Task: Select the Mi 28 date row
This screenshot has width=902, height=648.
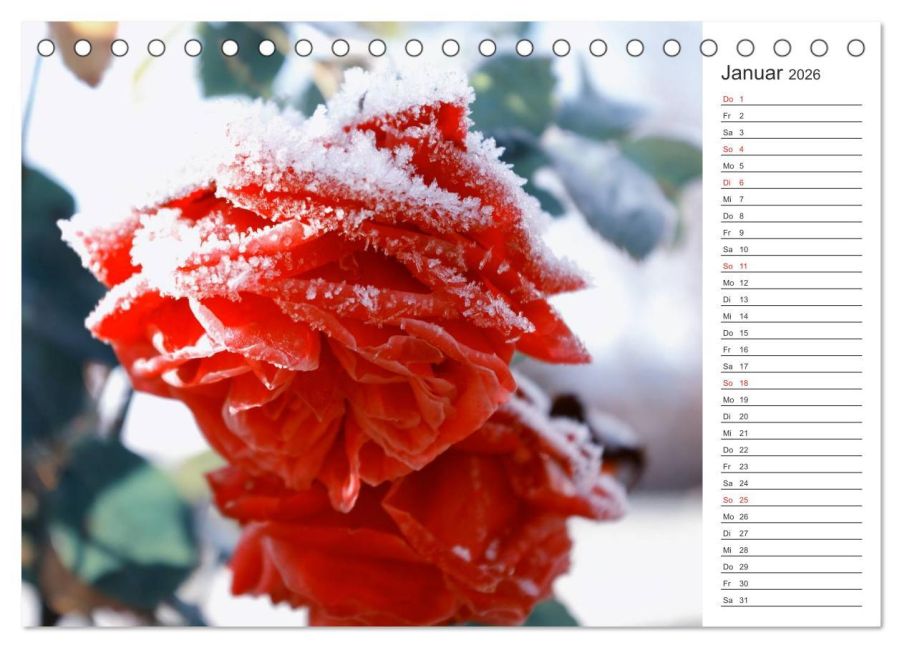Action: (792, 550)
